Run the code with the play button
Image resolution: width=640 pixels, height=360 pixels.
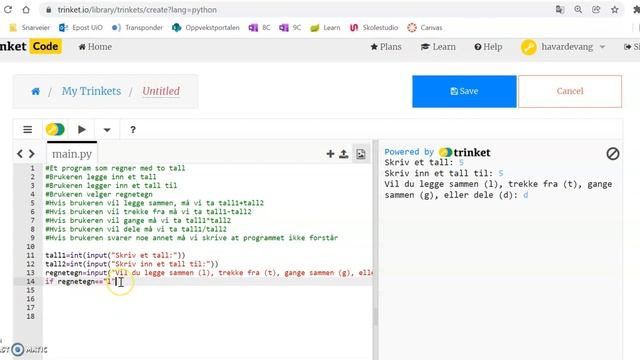[x=82, y=129]
